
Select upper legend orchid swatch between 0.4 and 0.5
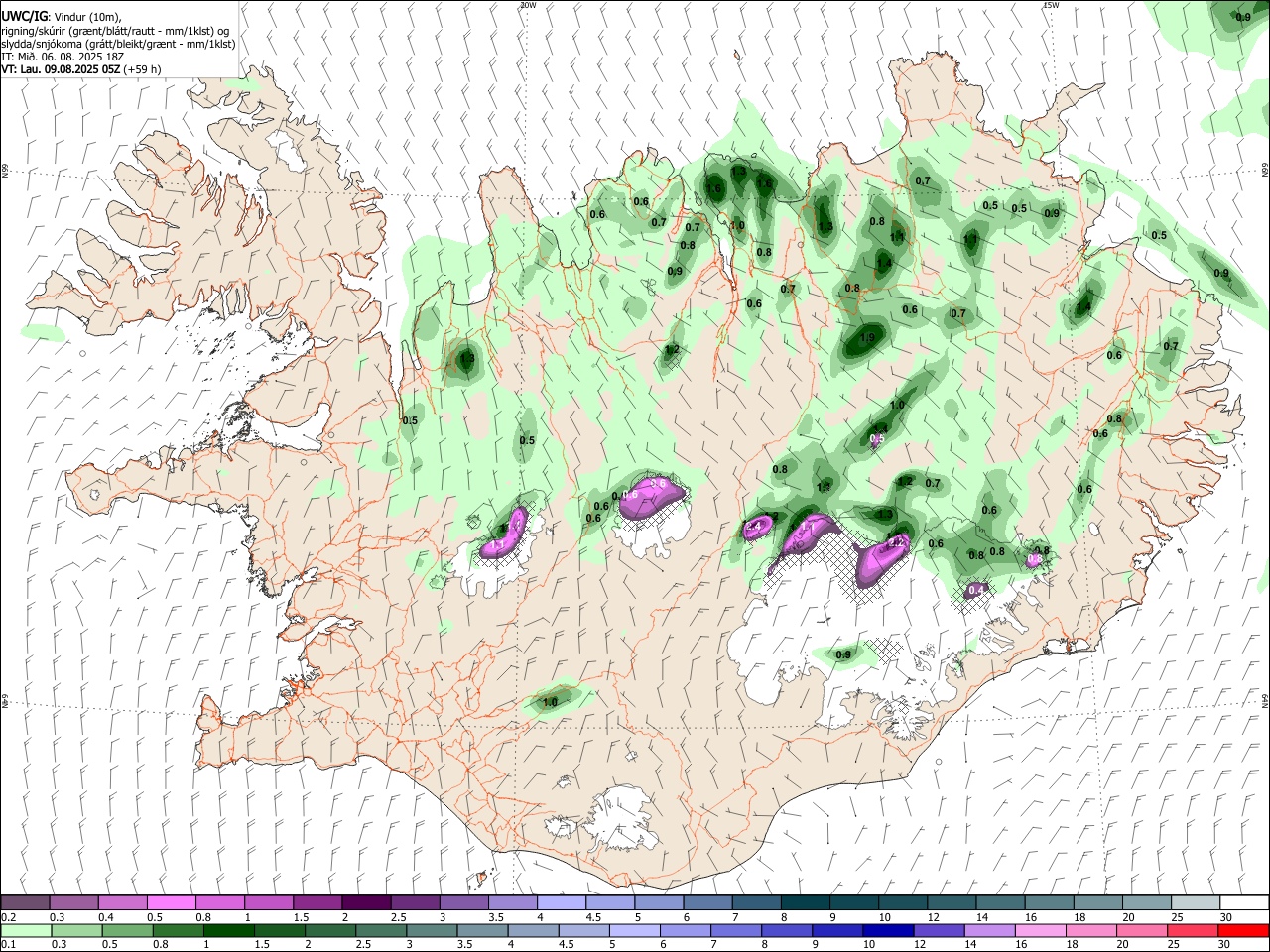tap(123, 902)
